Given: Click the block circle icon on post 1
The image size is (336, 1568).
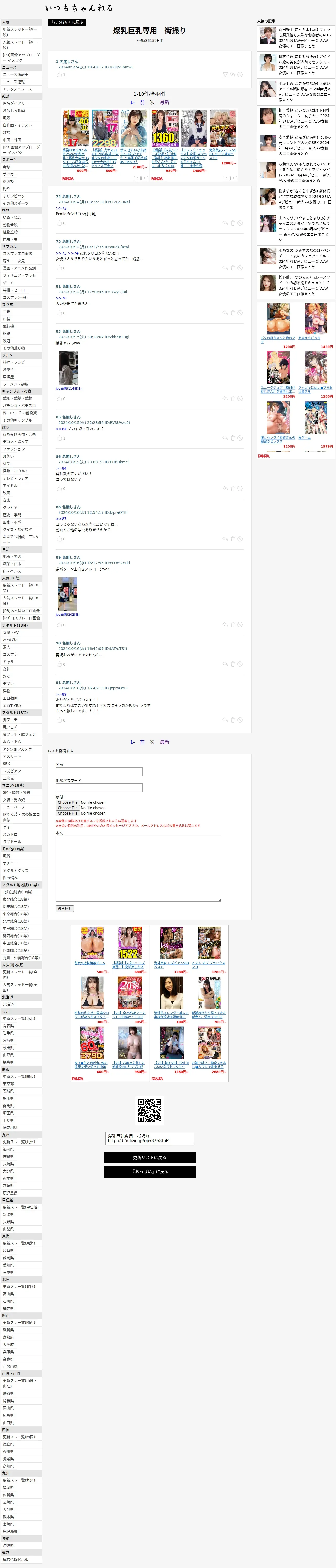Looking at the screenshot, I should [240, 74].
